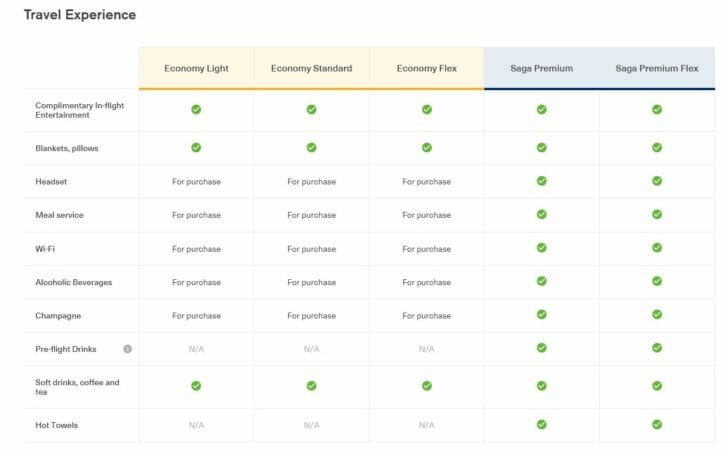Viewport: 728px width, 452px height.
Task: Click Saga Premium checkmark for Soft drinks row
Action: point(542,386)
